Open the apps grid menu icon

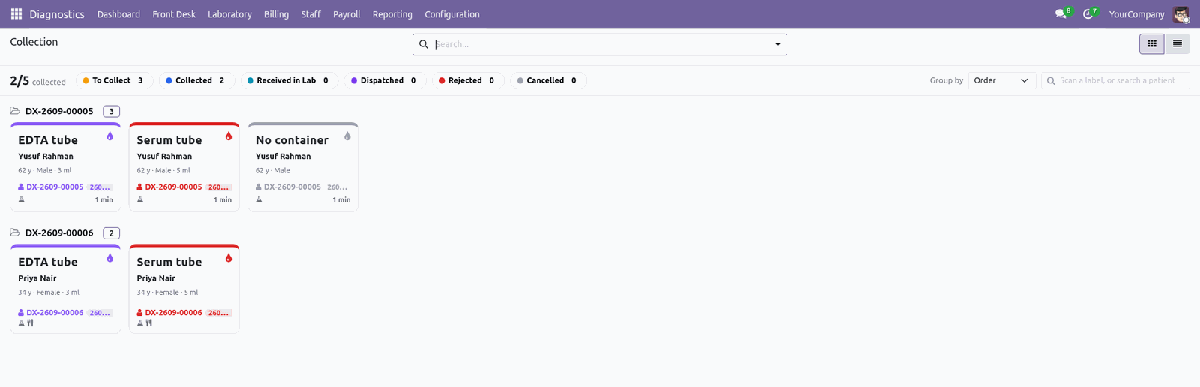point(16,14)
